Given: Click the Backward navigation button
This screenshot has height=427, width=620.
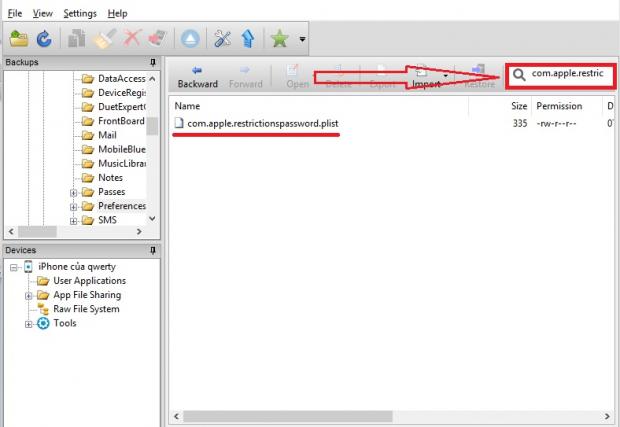Looking at the screenshot, I should [197, 77].
